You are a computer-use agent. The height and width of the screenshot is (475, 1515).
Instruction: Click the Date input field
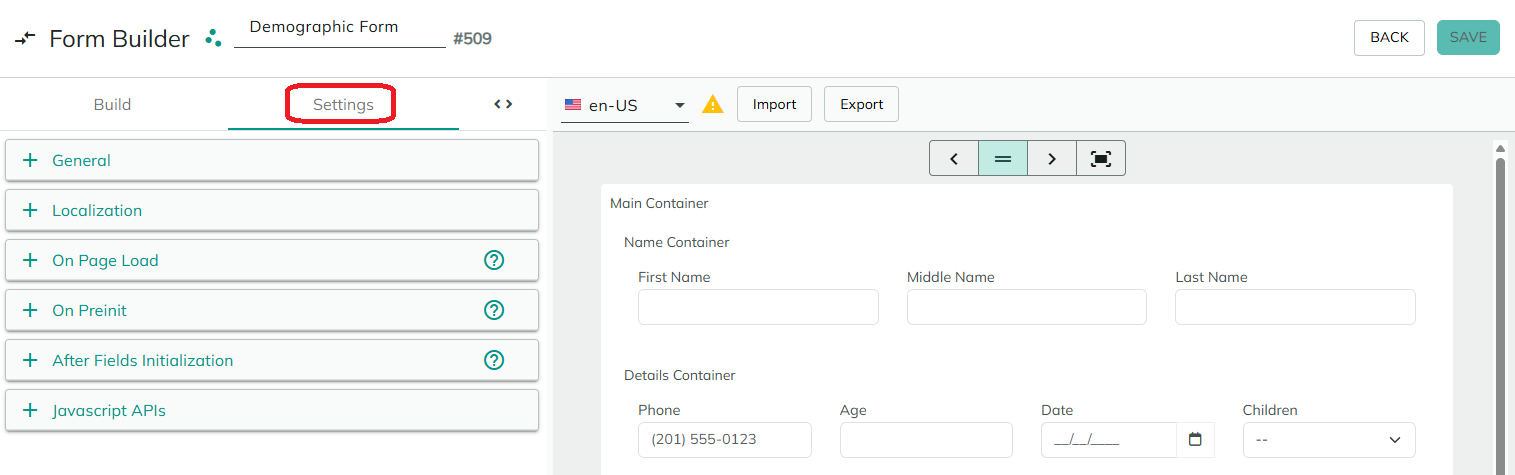point(1109,440)
